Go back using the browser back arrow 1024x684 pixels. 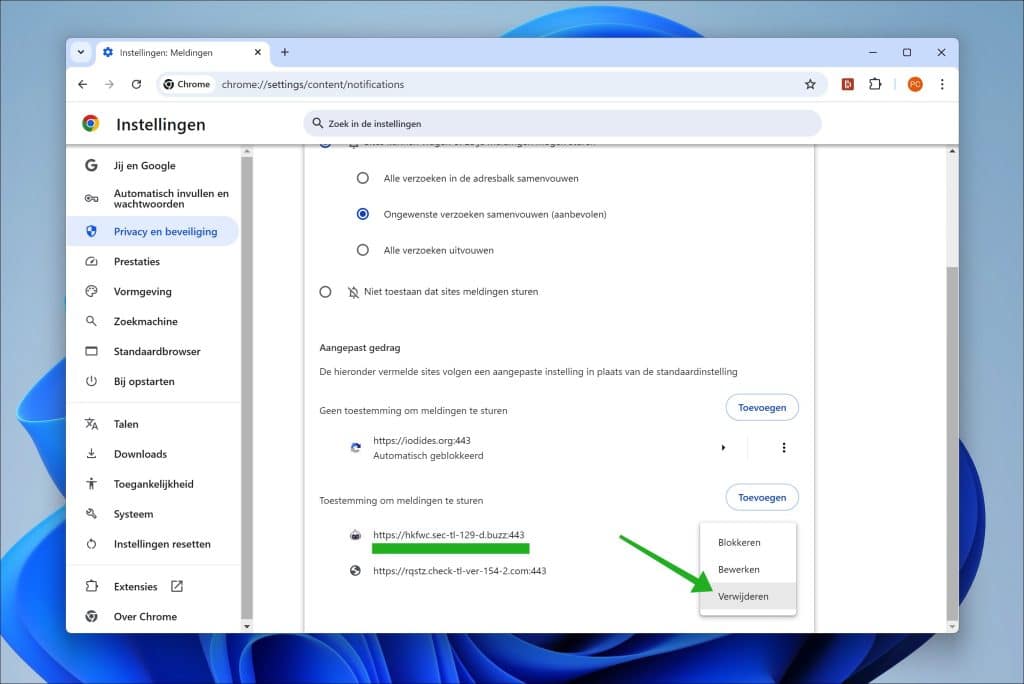82,84
